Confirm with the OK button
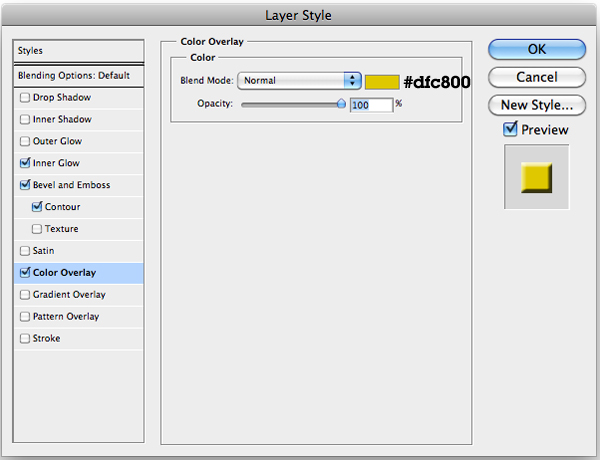 click(537, 49)
